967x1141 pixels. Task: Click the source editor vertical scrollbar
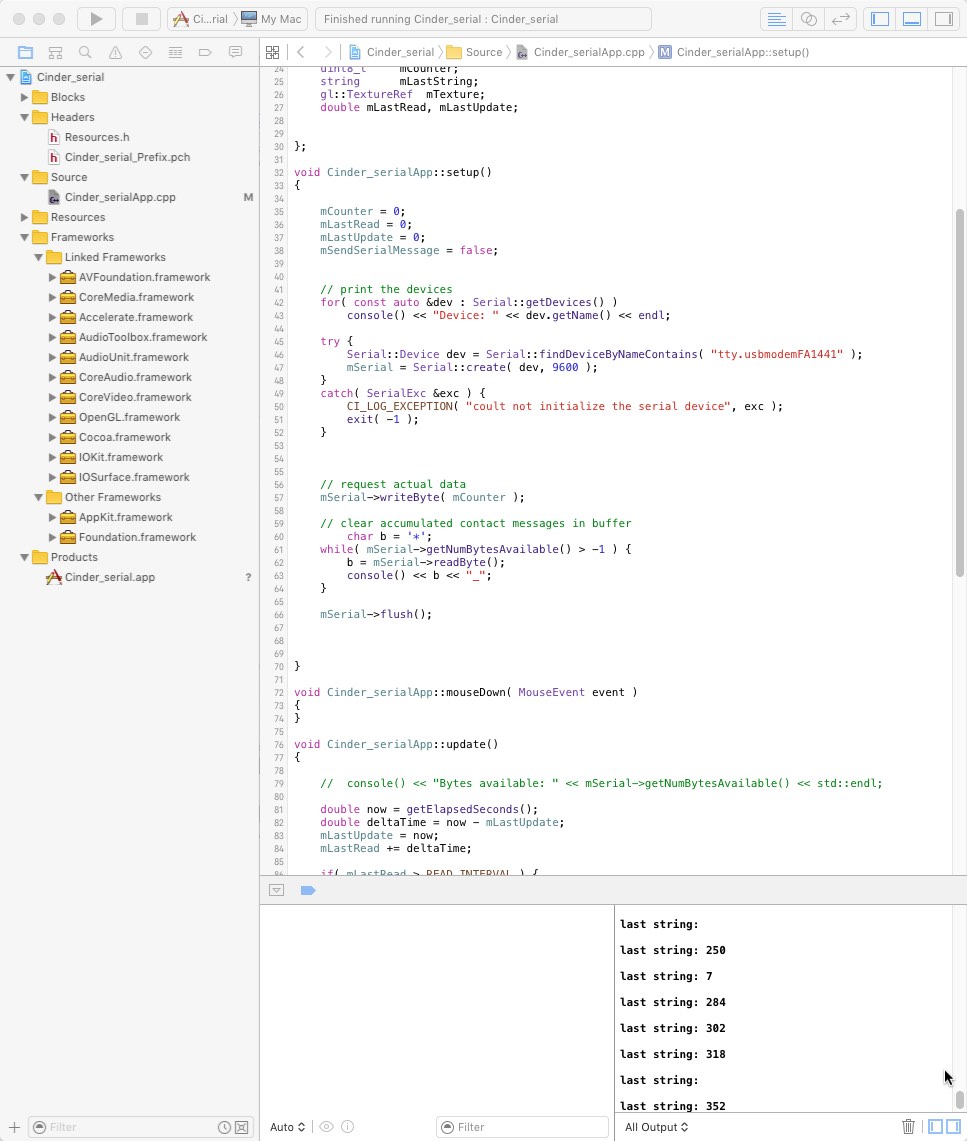click(960, 393)
